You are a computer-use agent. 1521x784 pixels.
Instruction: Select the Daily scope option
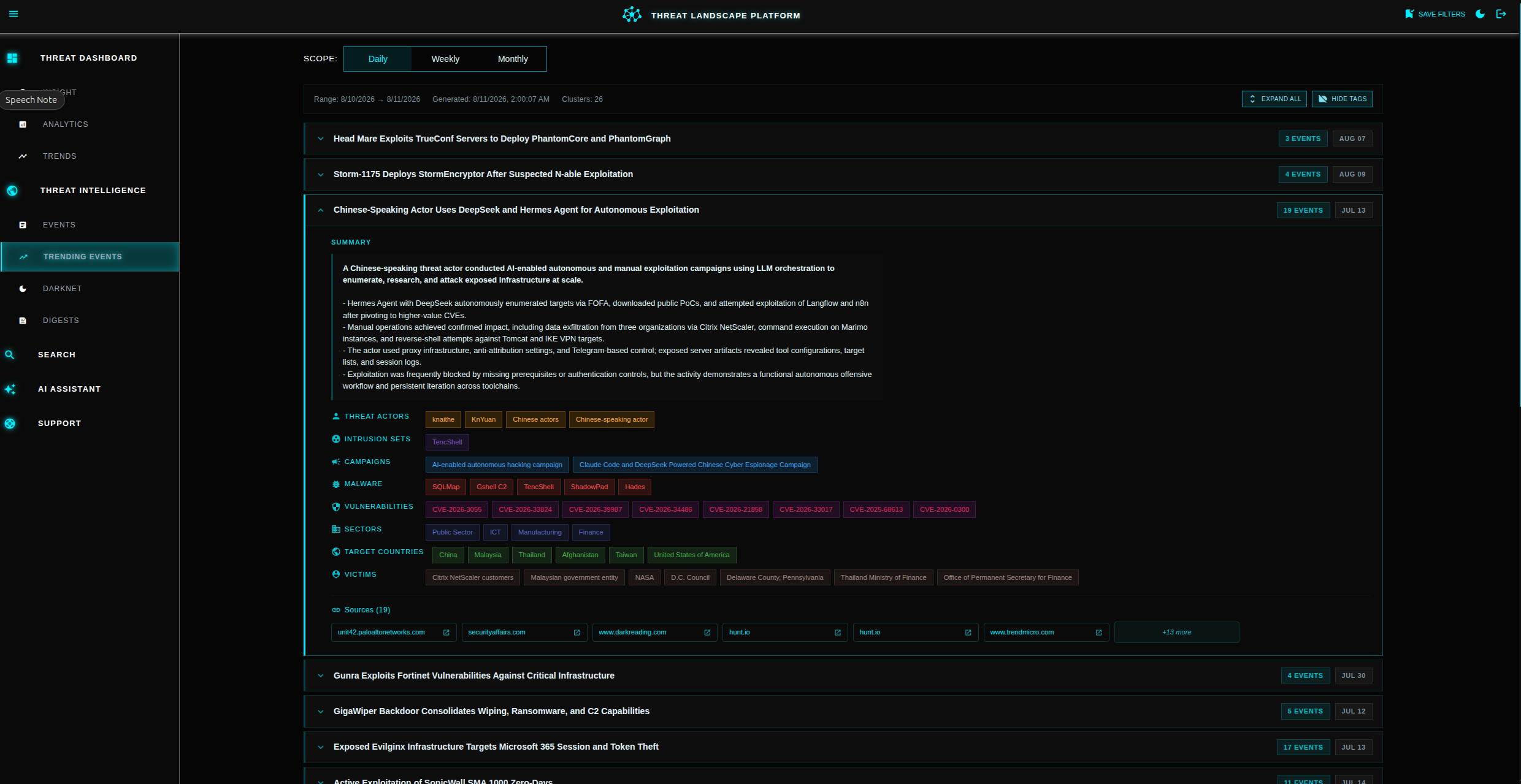[x=378, y=59]
